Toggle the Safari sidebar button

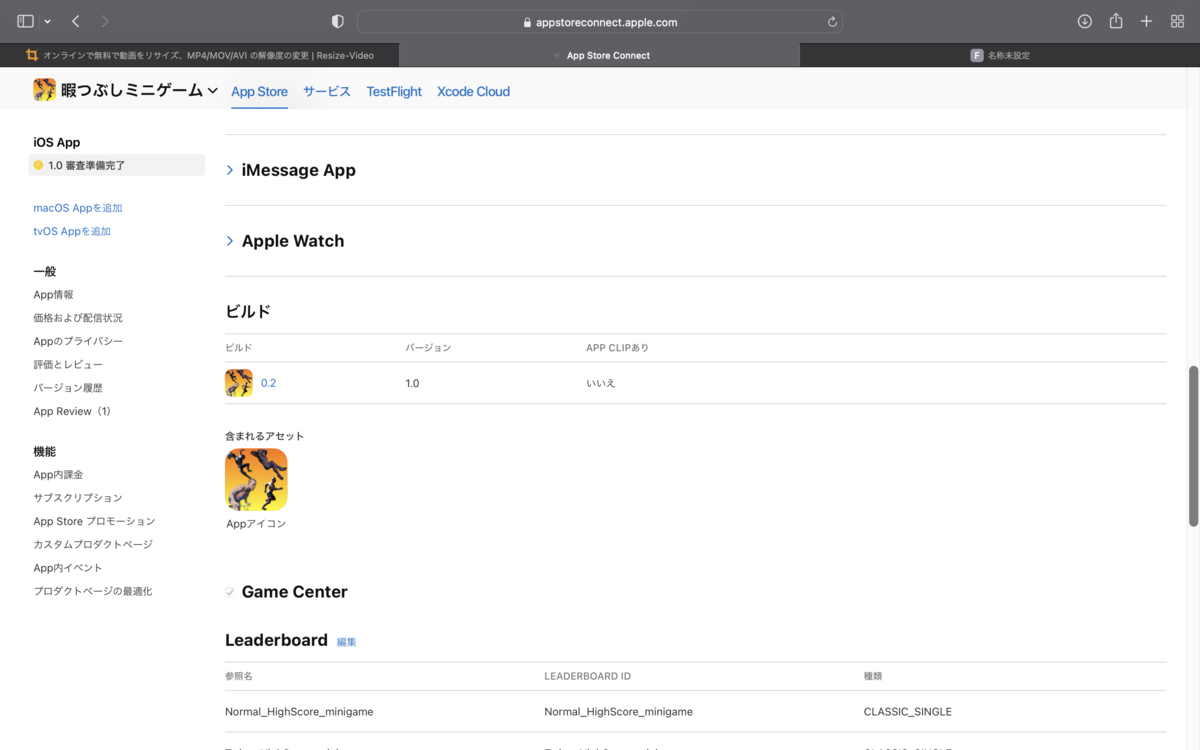[x=25, y=21]
